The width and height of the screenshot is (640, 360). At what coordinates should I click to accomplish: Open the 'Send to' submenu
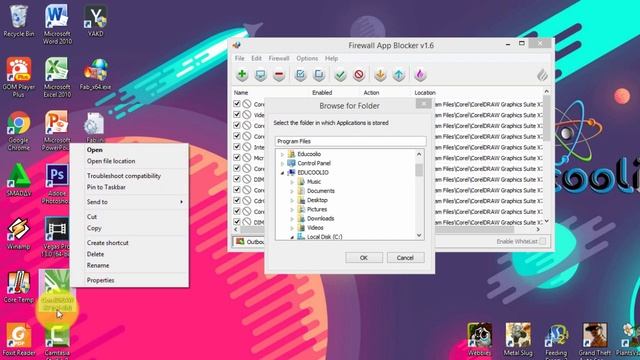pos(130,202)
